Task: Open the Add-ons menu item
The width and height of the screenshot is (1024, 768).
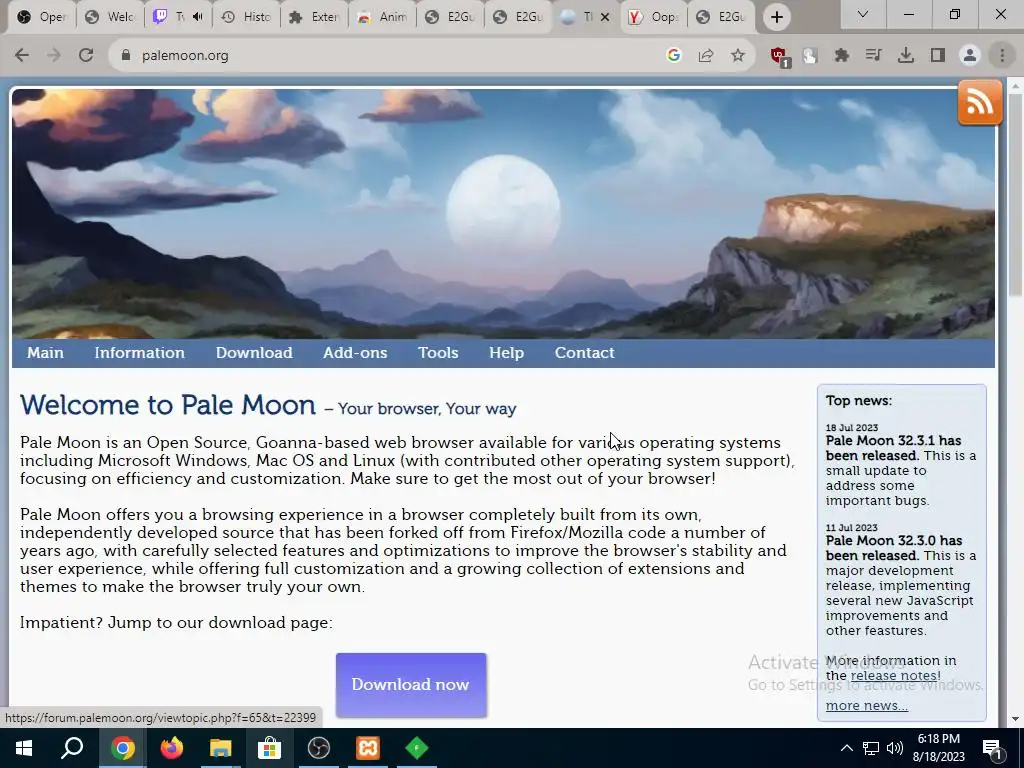Action: (355, 353)
